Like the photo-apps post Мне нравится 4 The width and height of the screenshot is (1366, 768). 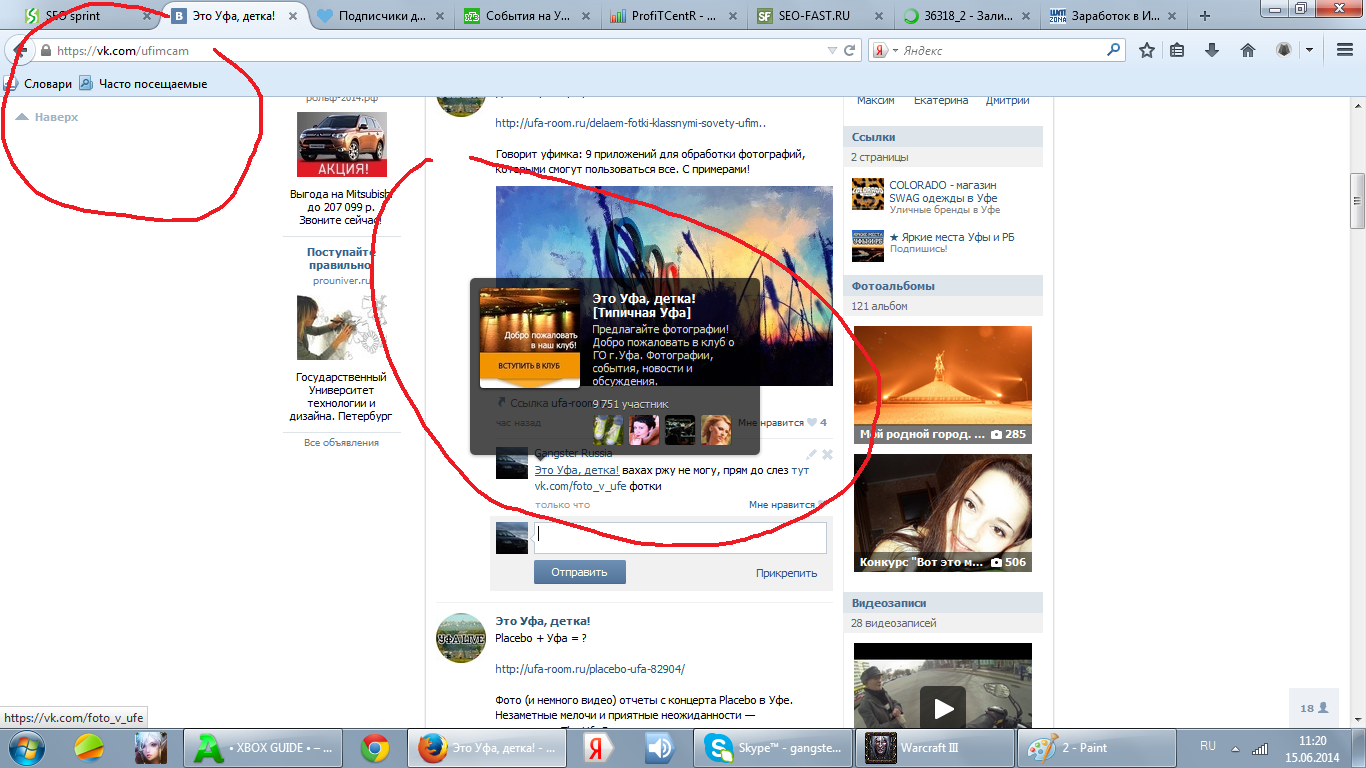coord(782,423)
